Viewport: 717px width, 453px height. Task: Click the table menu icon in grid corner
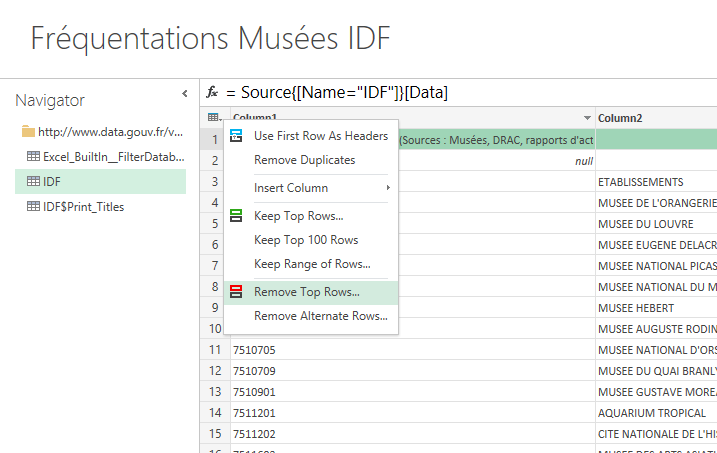(214, 118)
